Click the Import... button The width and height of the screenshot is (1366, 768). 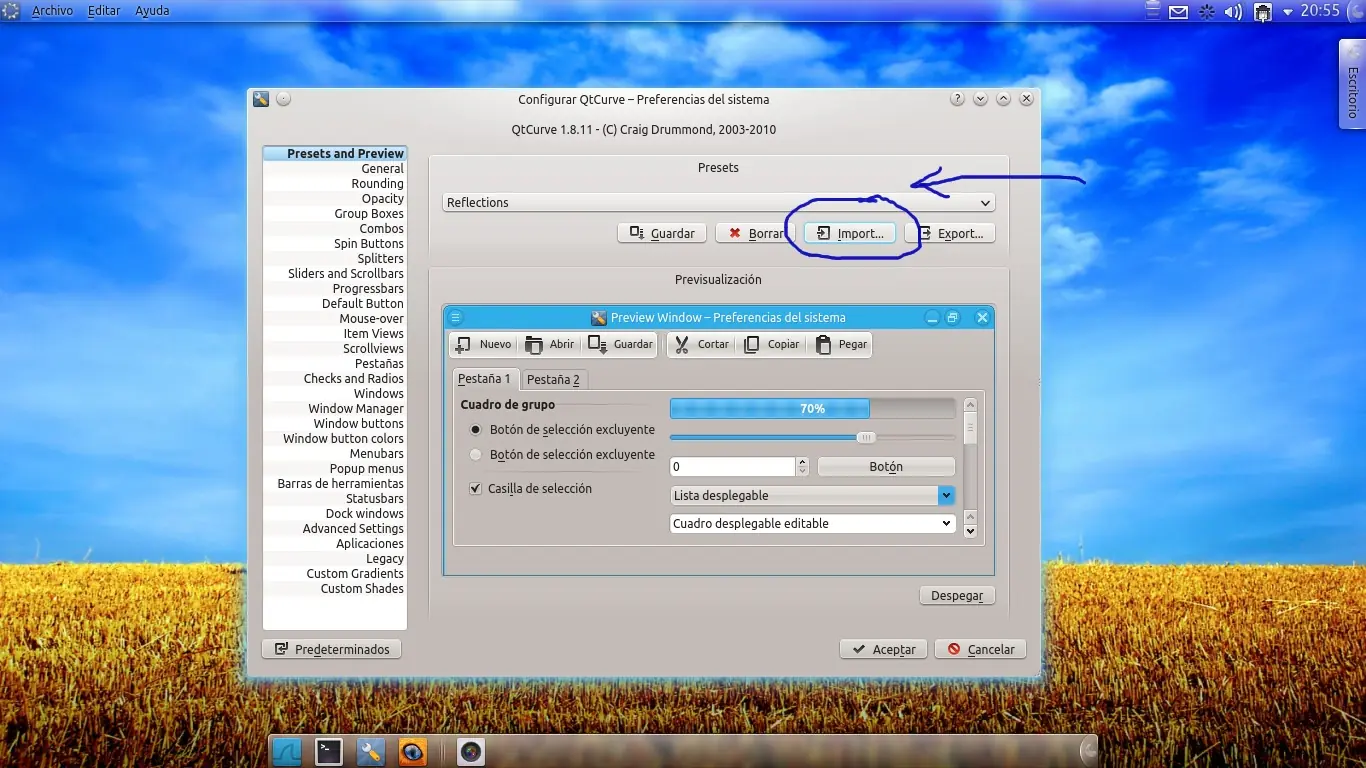point(850,234)
